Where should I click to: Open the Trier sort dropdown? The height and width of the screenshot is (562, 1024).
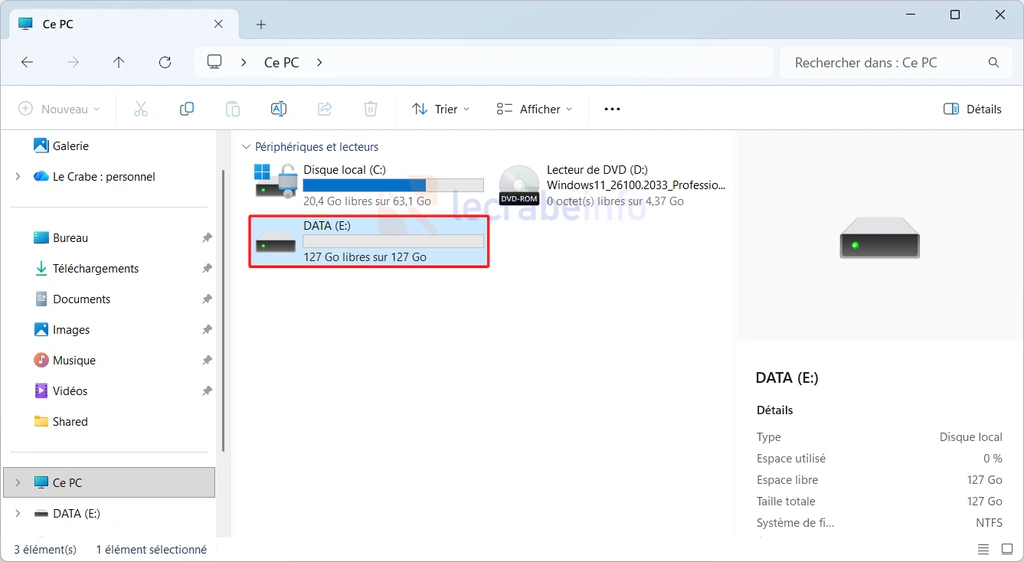[441, 109]
